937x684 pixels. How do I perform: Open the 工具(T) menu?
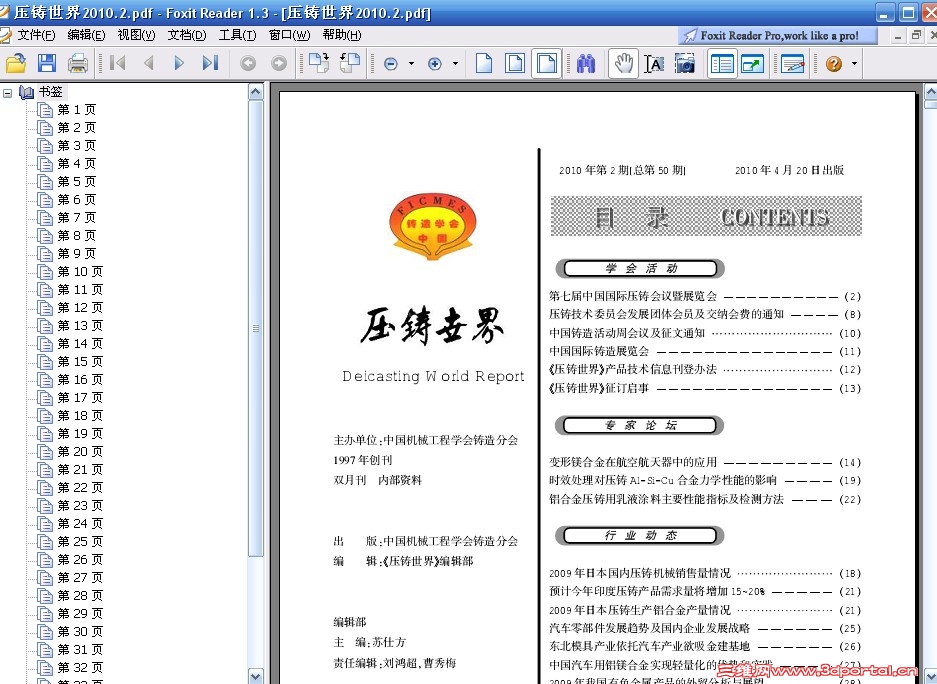237,35
